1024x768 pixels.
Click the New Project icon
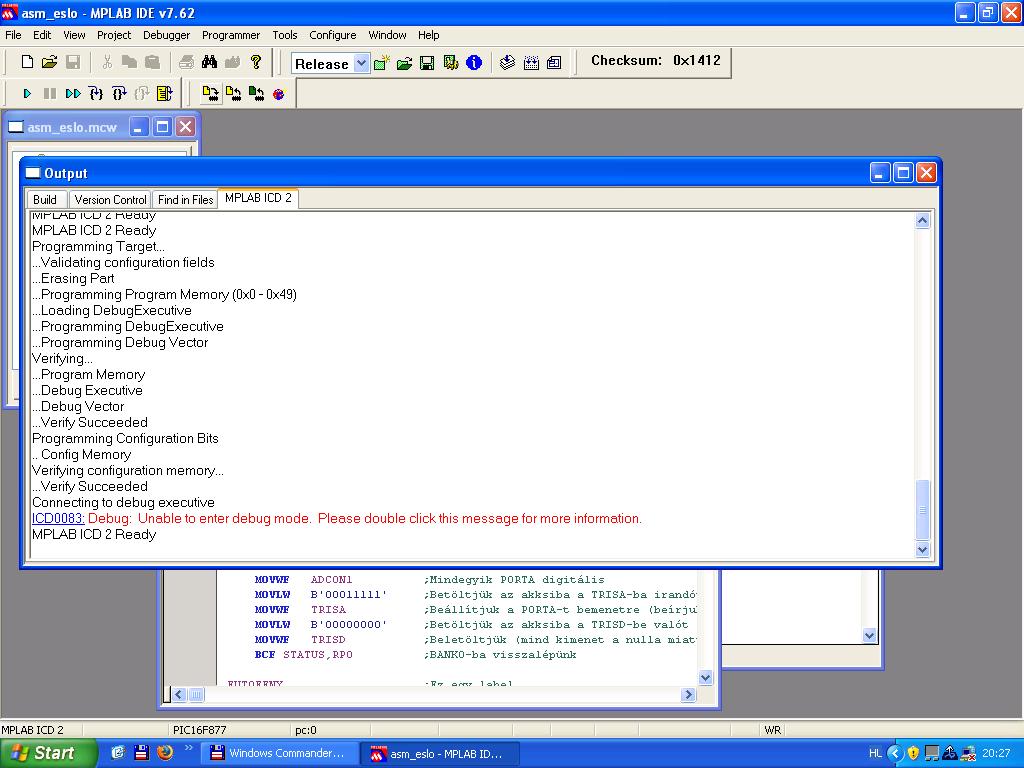click(x=381, y=63)
